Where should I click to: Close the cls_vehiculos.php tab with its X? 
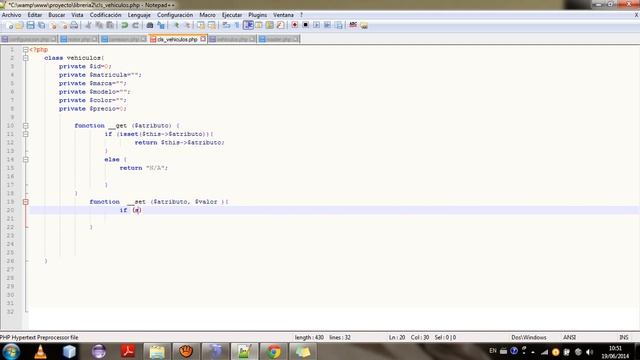pos(203,39)
